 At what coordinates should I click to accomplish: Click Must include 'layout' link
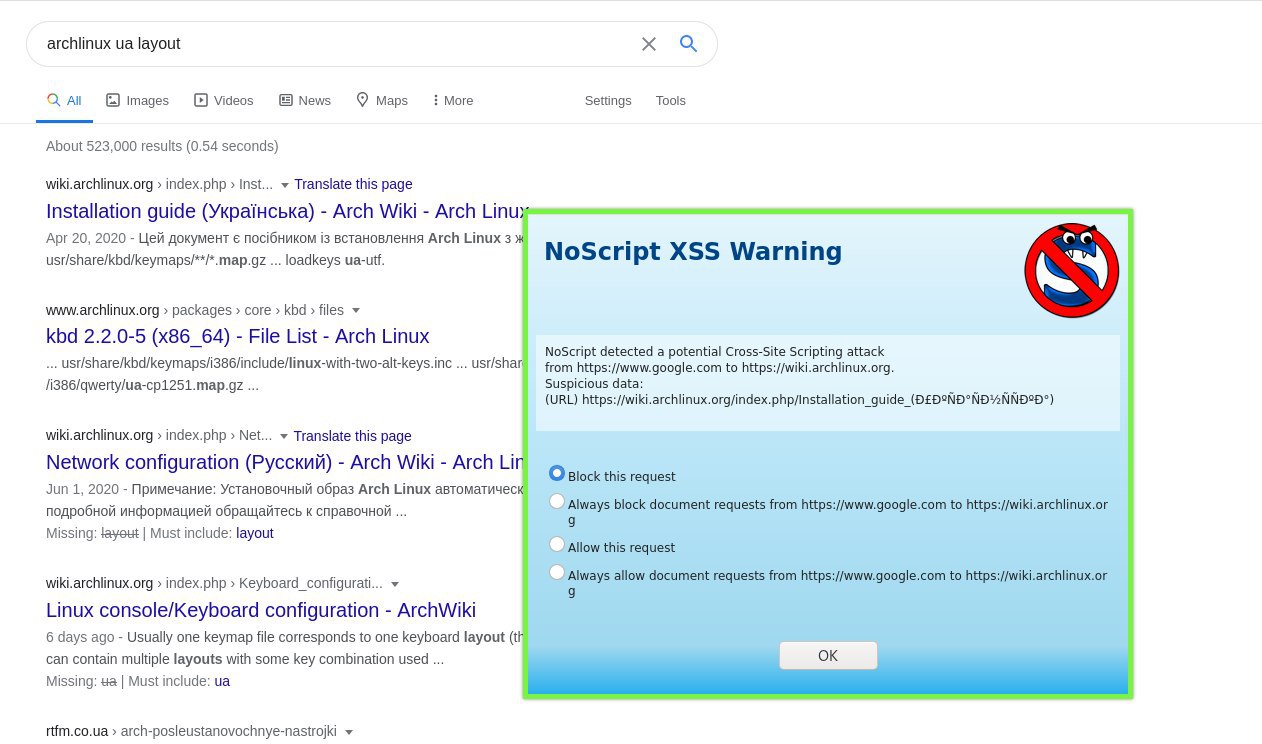(255, 533)
